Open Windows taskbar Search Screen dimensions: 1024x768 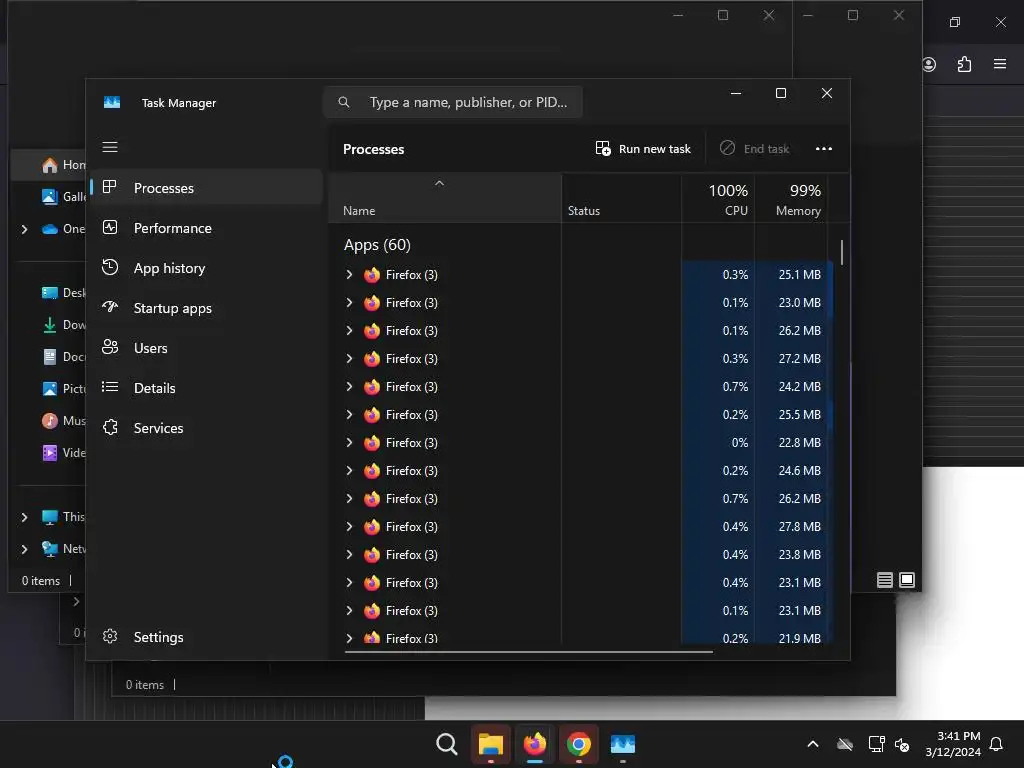tap(447, 744)
